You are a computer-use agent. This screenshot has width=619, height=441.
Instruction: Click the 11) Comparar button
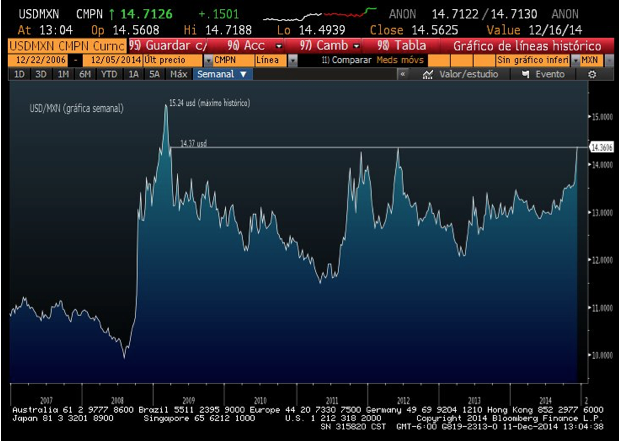[346, 60]
